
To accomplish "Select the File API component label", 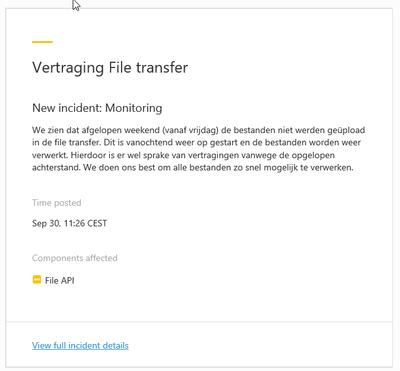I will [60, 280].
